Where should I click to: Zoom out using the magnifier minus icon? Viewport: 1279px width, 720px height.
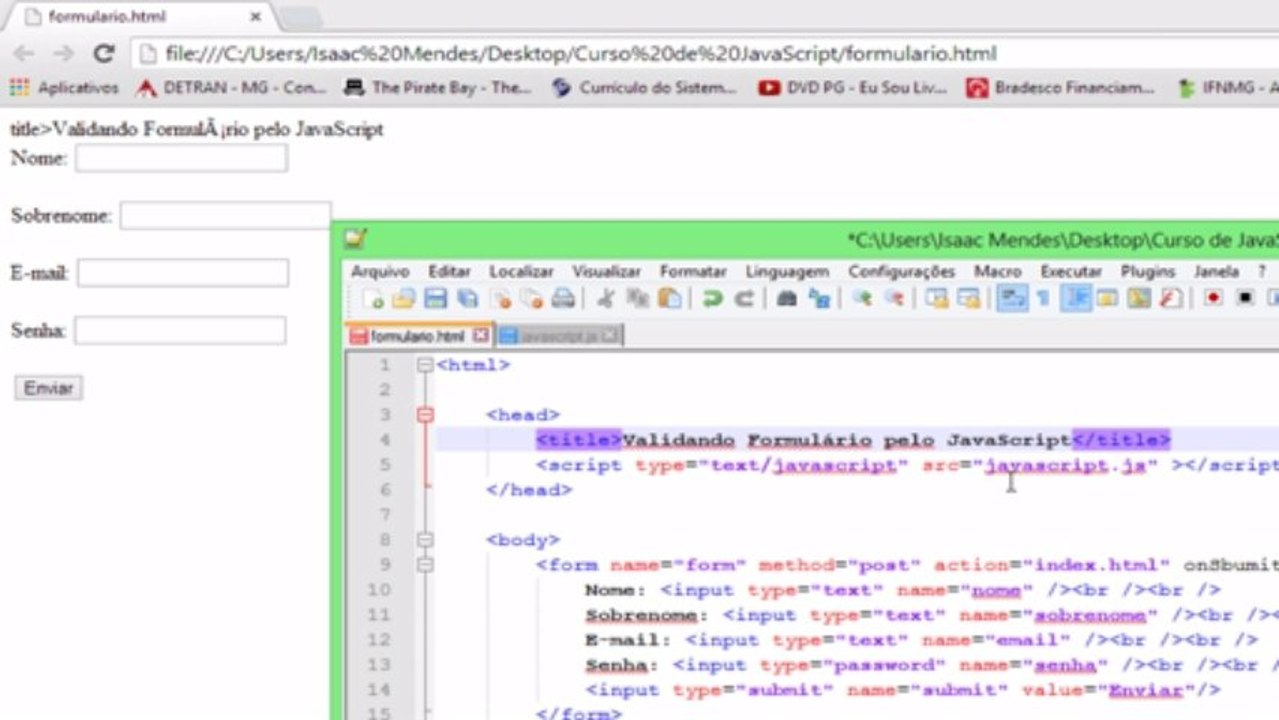(x=894, y=298)
